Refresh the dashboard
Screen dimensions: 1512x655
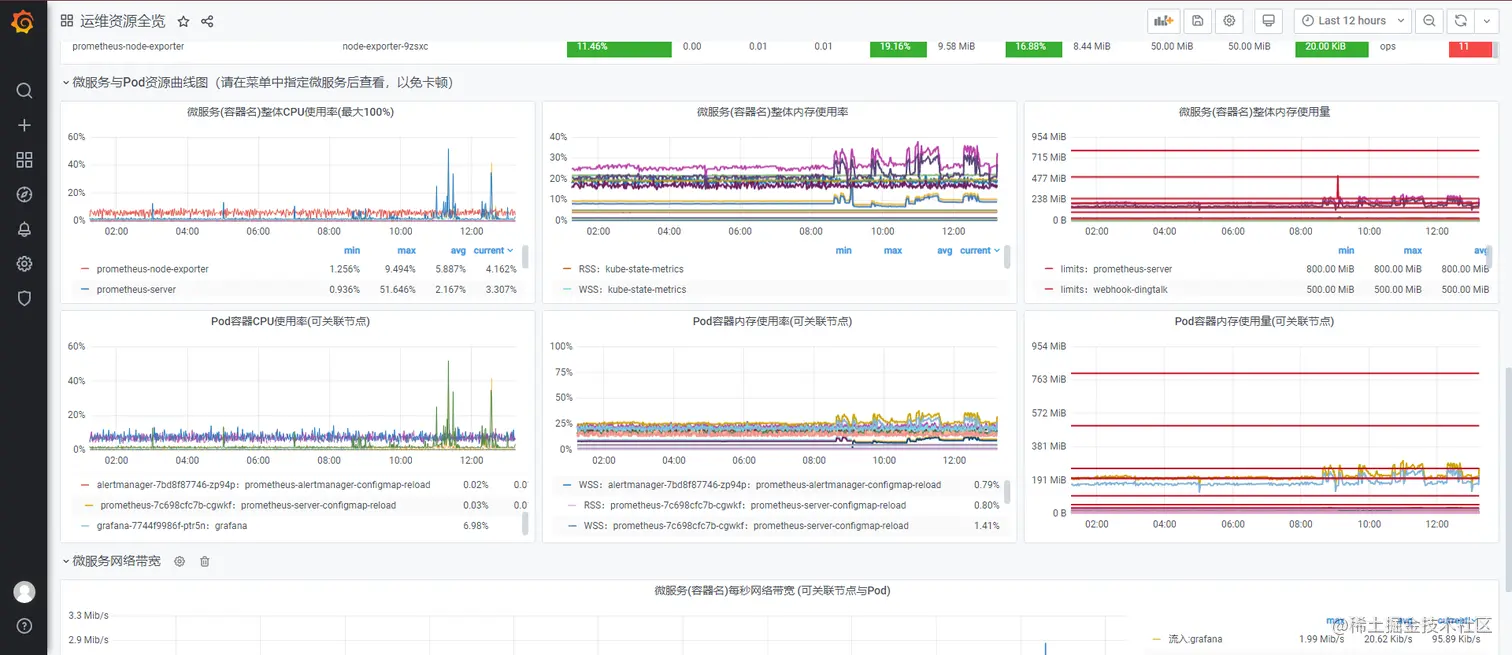(x=1460, y=21)
